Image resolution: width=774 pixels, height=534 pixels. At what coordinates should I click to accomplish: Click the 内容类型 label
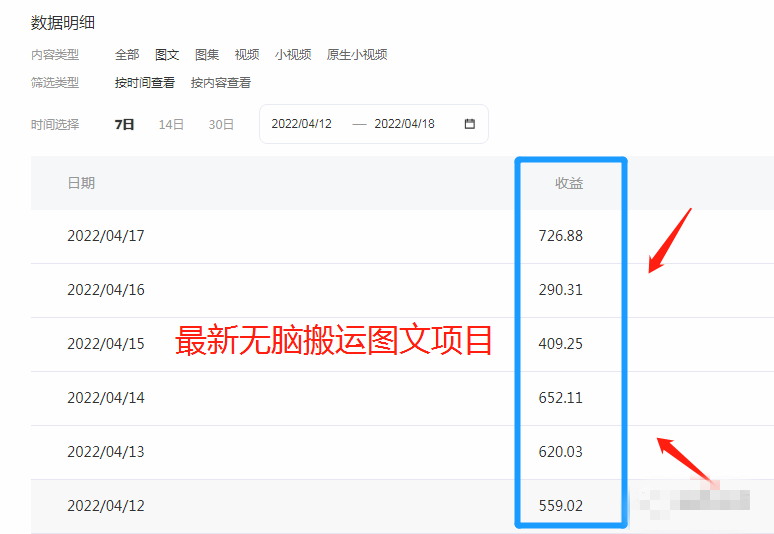click(x=55, y=55)
